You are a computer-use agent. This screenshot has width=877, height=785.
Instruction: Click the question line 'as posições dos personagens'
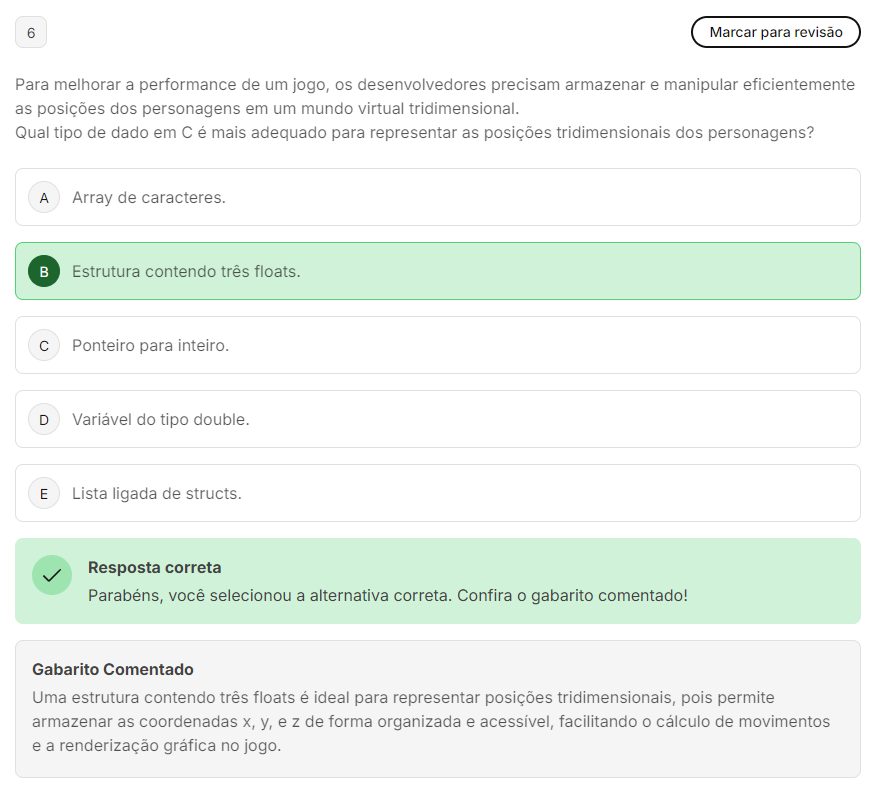[267, 109]
